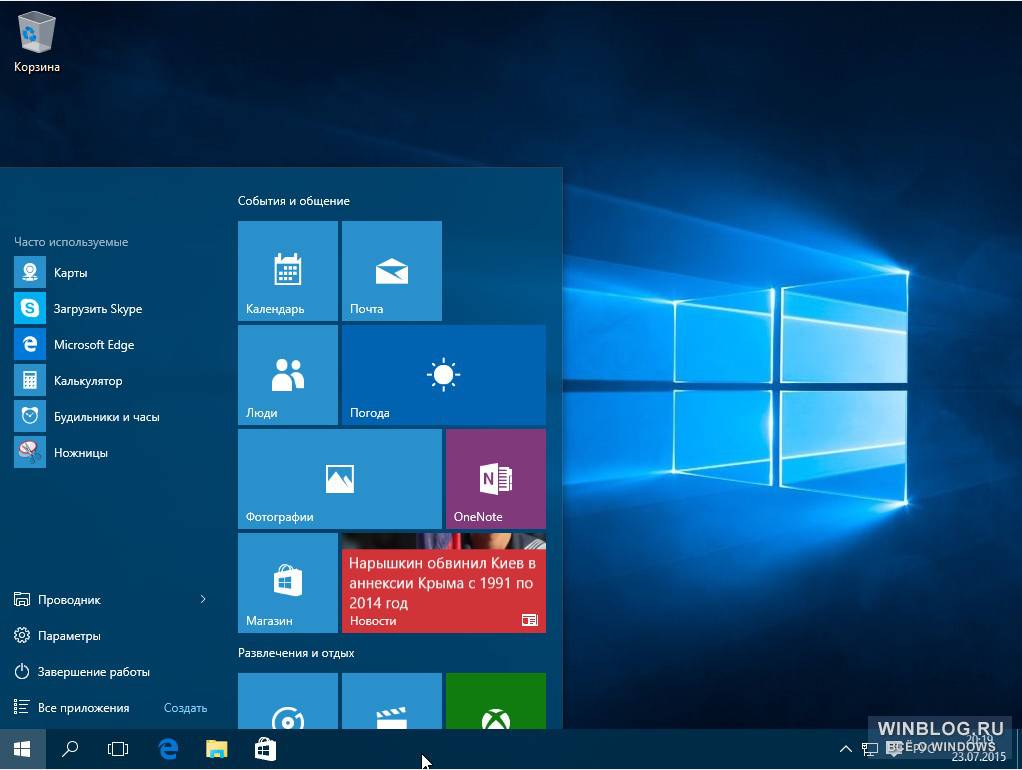
Task: Click the network tray icon
Action: click(x=869, y=749)
